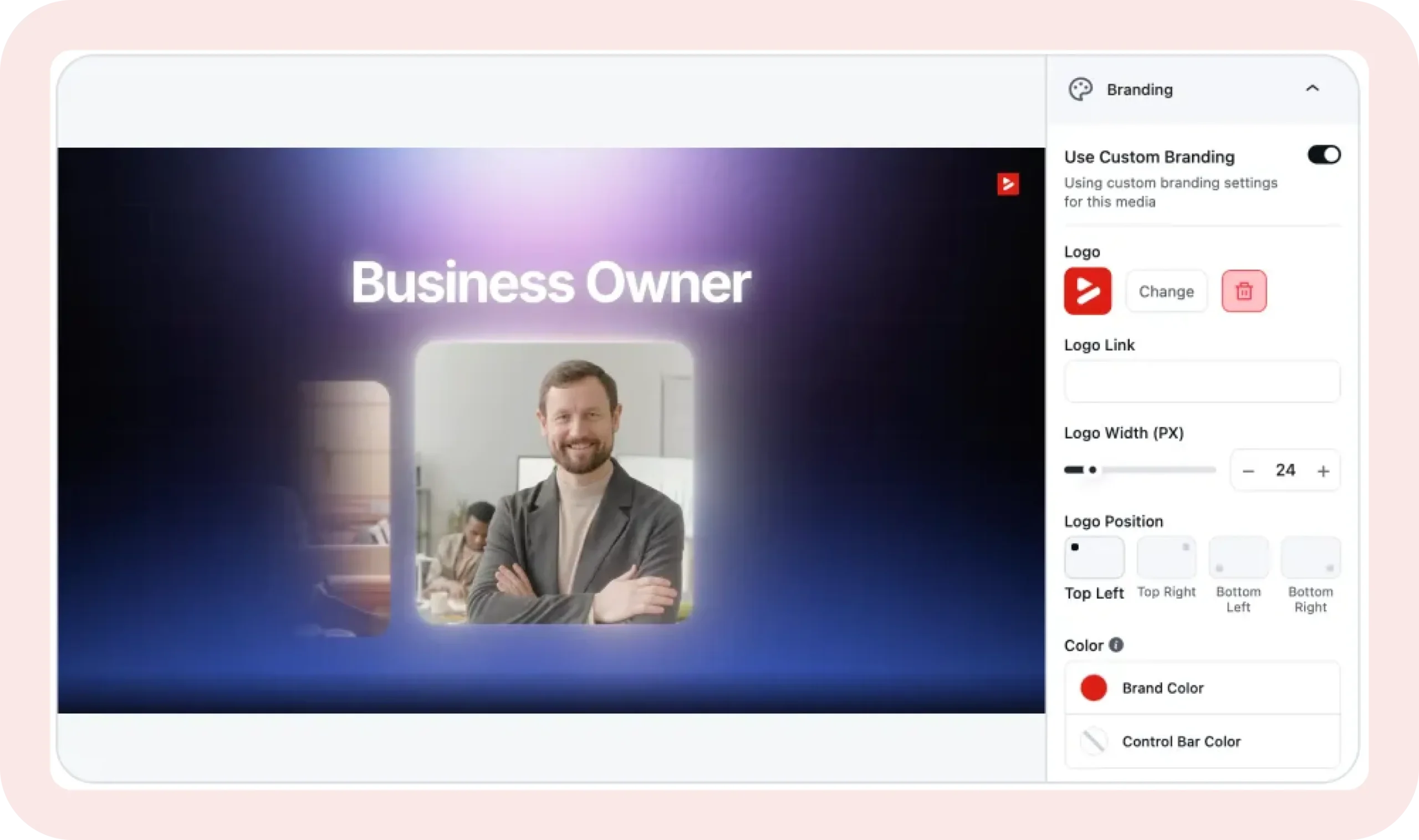Select Top Right logo position
This screenshot has height=840, width=1419.
pos(1166,557)
